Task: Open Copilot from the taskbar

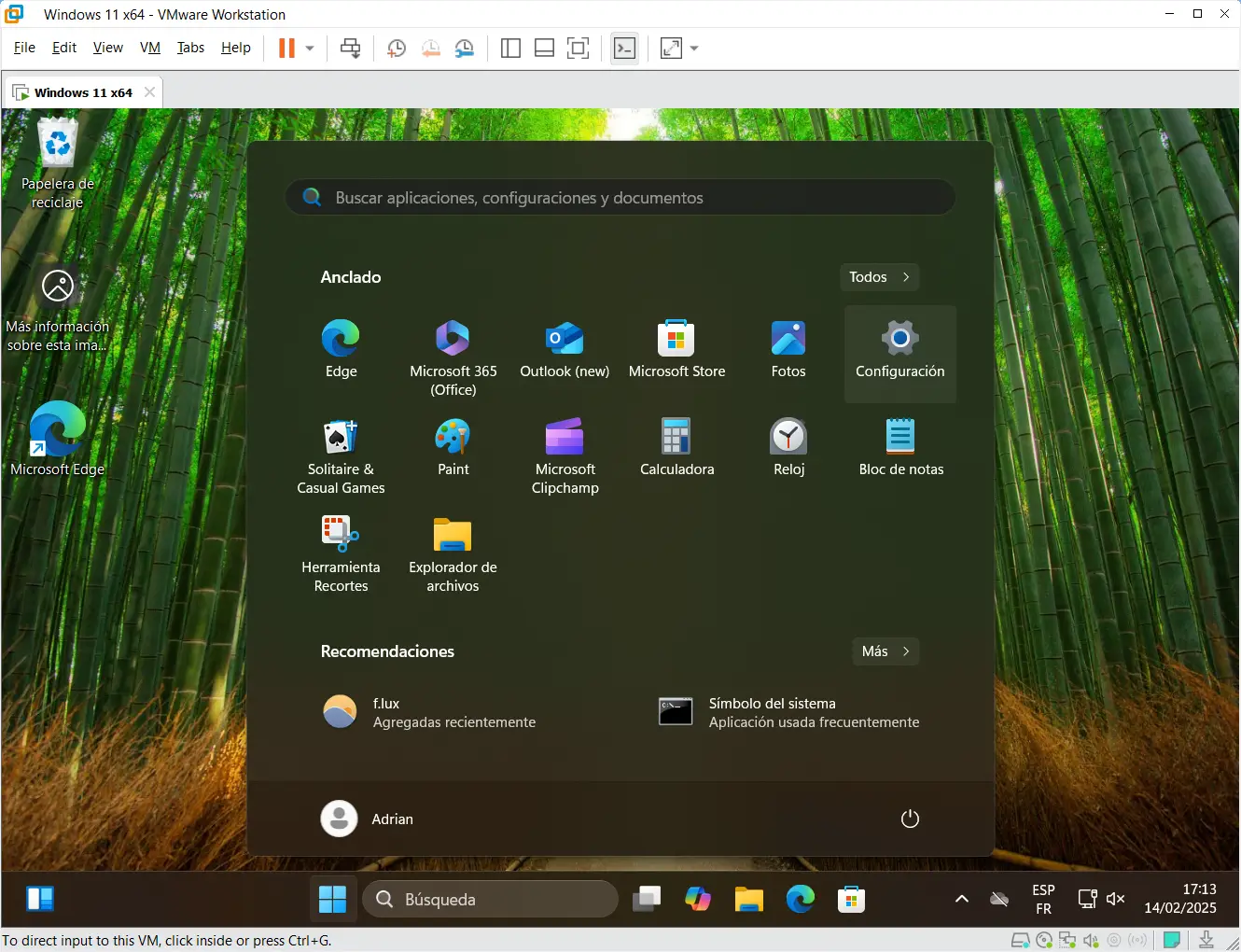Action: [x=698, y=899]
